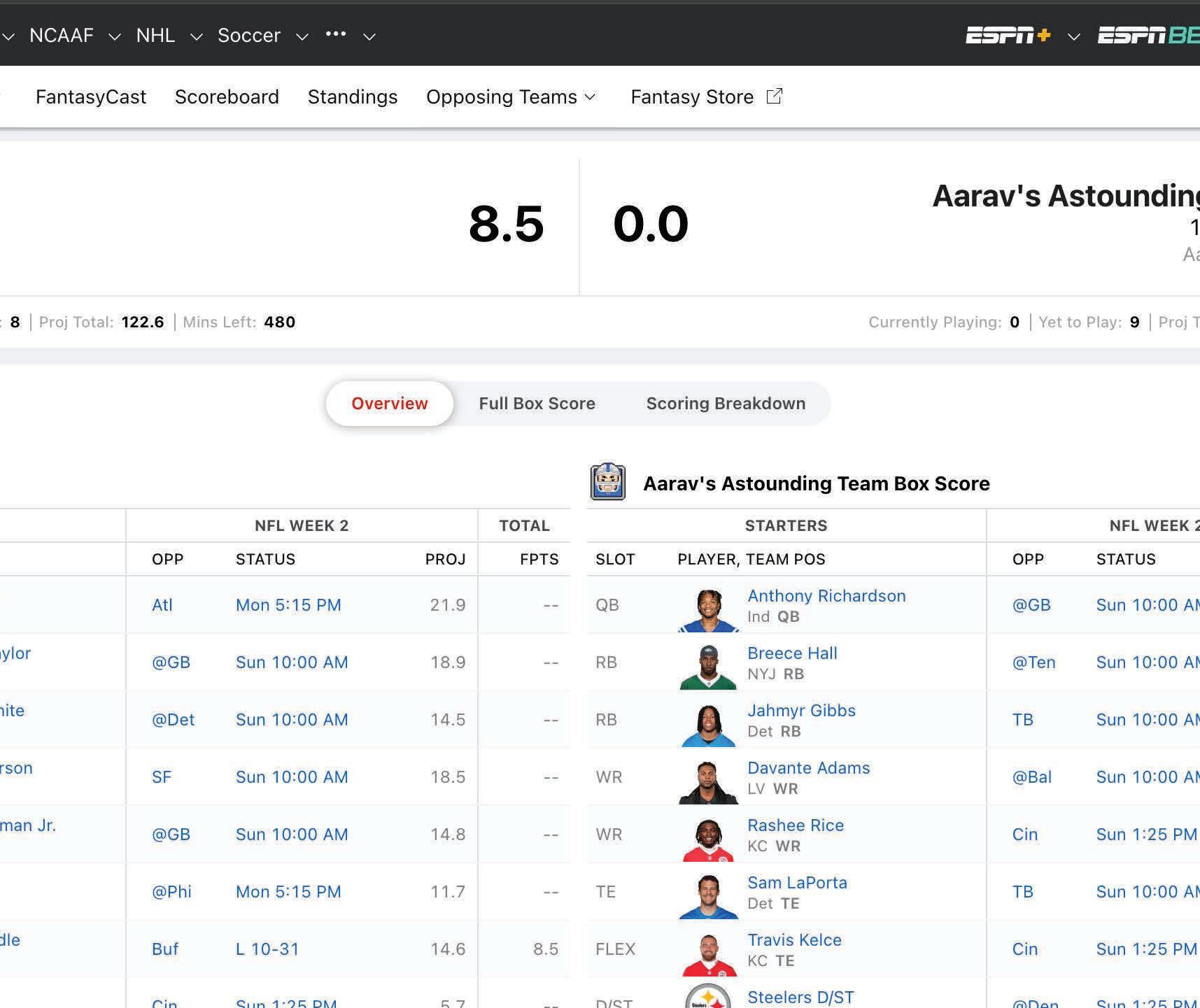Image resolution: width=1200 pixels, height=1008 pixels.
Task: Click the Mon 5:15 PM status for @Phi
Action: point(288,892)
